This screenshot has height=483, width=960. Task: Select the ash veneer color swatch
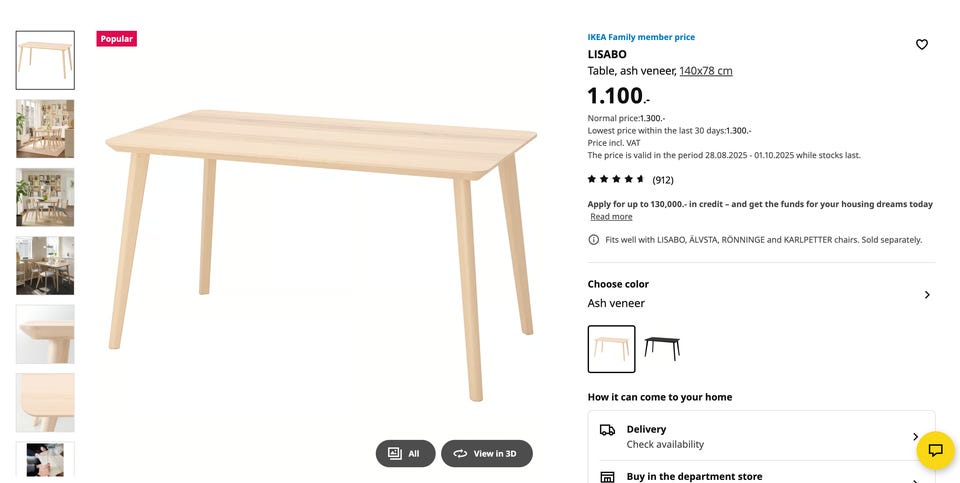[611, 349]
